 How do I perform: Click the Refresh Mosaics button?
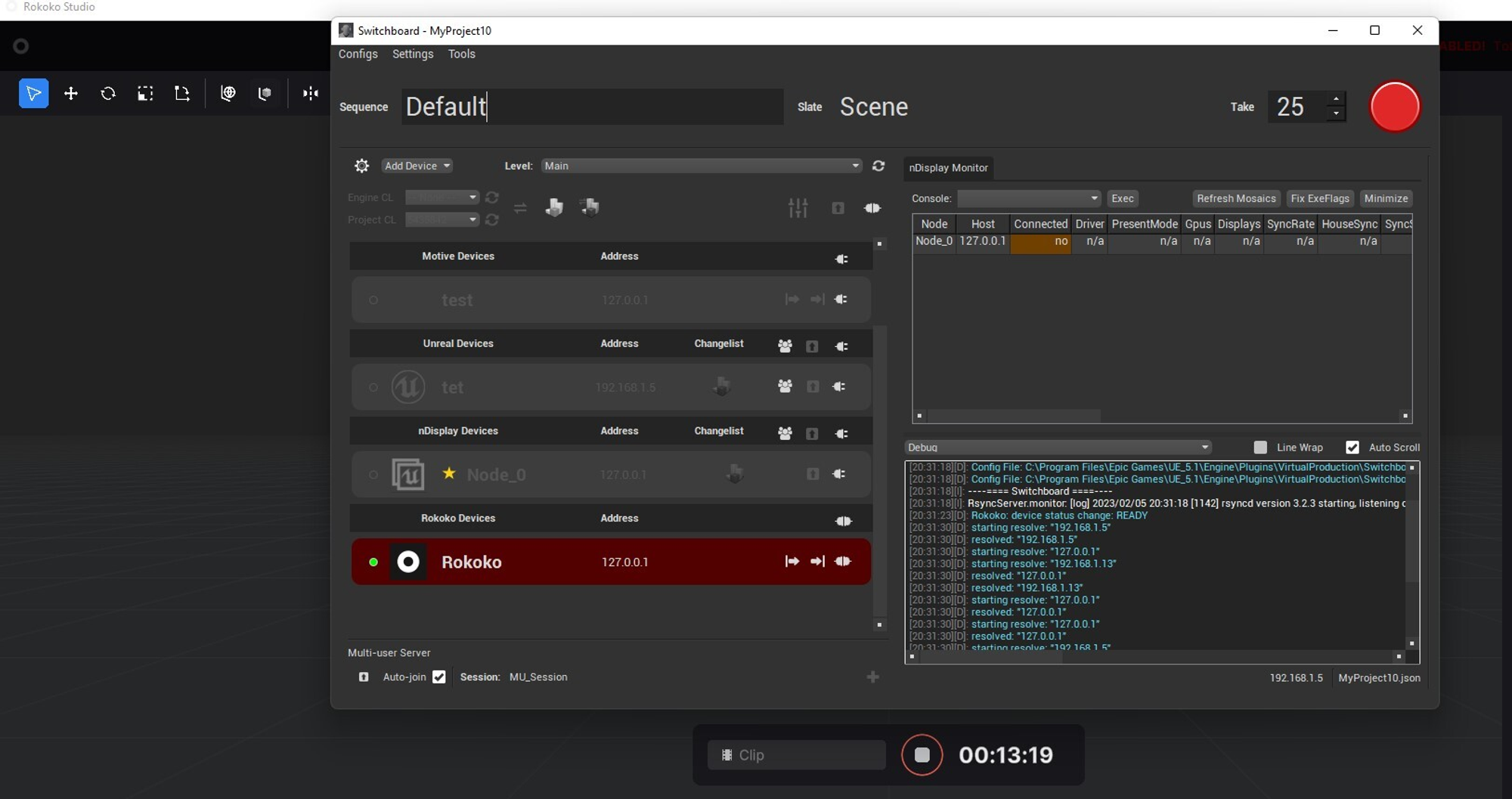pyautogui.click(x=1235, y=198)
